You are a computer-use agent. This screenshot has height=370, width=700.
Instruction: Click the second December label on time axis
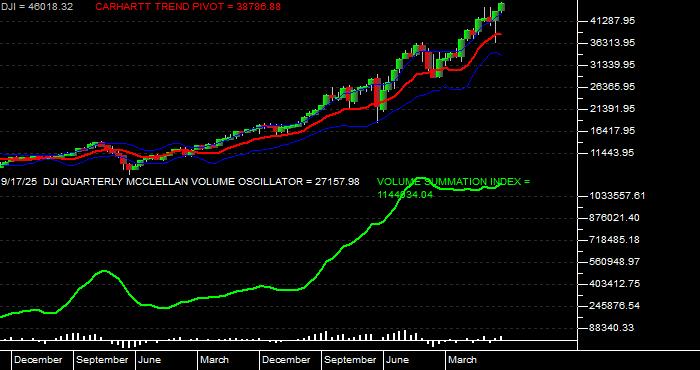click(286, 360)
